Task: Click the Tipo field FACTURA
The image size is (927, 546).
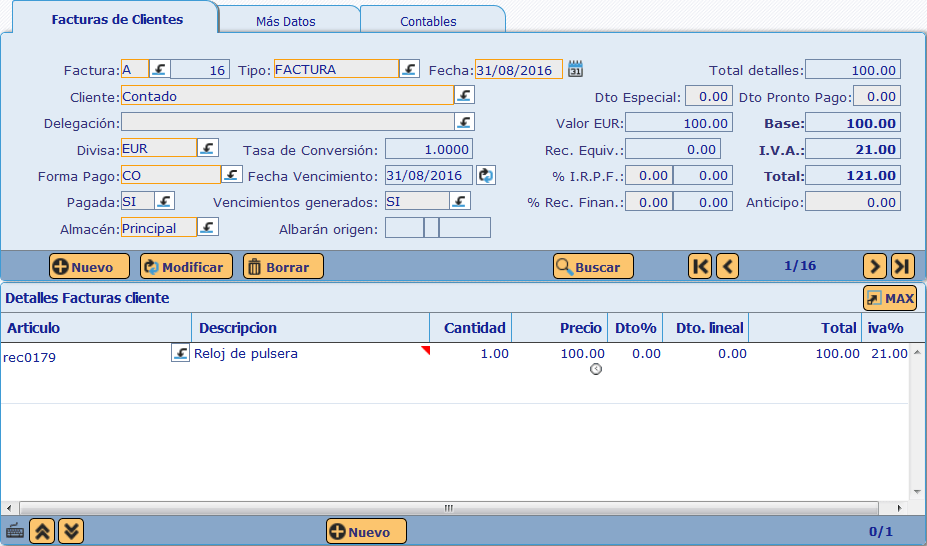Action: pos(336,69)
